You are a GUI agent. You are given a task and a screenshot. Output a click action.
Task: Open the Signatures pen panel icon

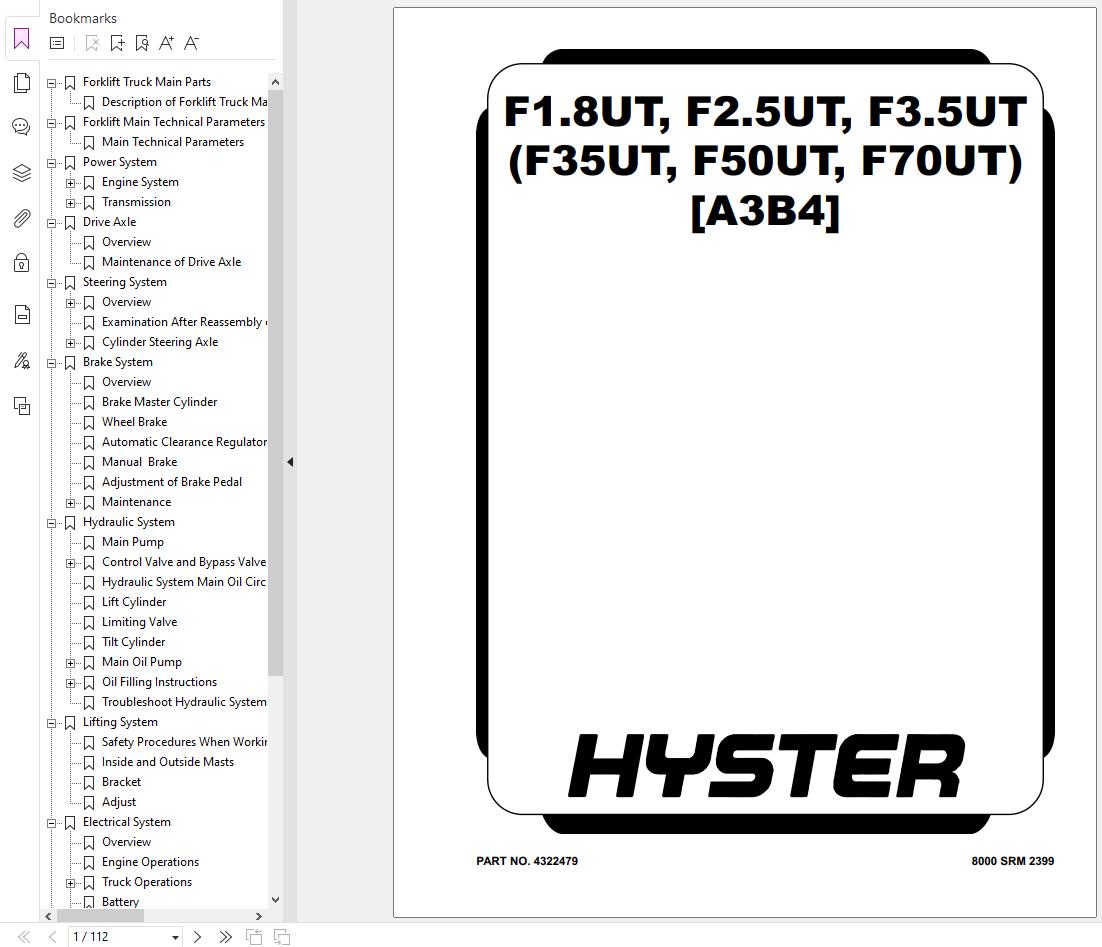point(22,361)
